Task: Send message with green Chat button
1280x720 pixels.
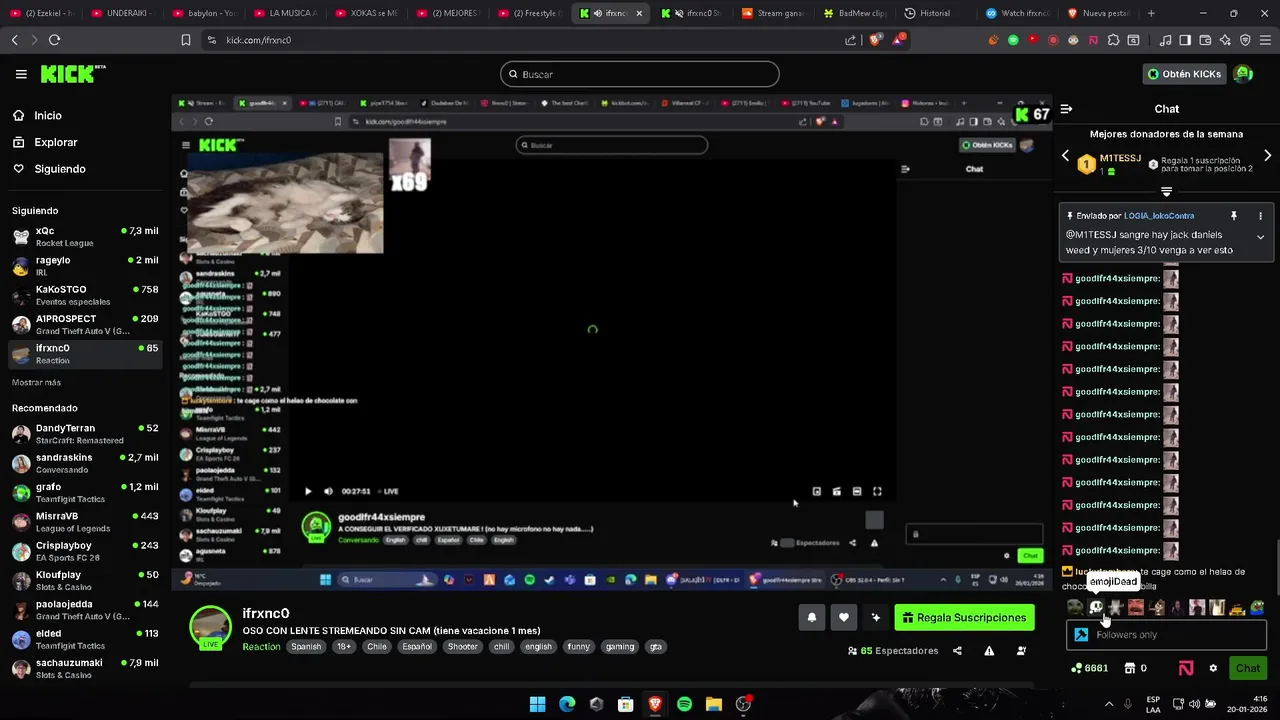Action: click(1248, 668)
